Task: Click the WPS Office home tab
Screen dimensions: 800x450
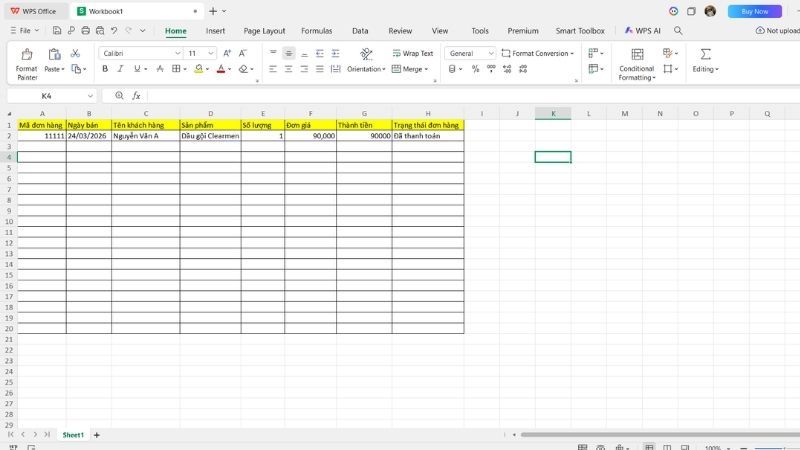Action: coord(34,11)
